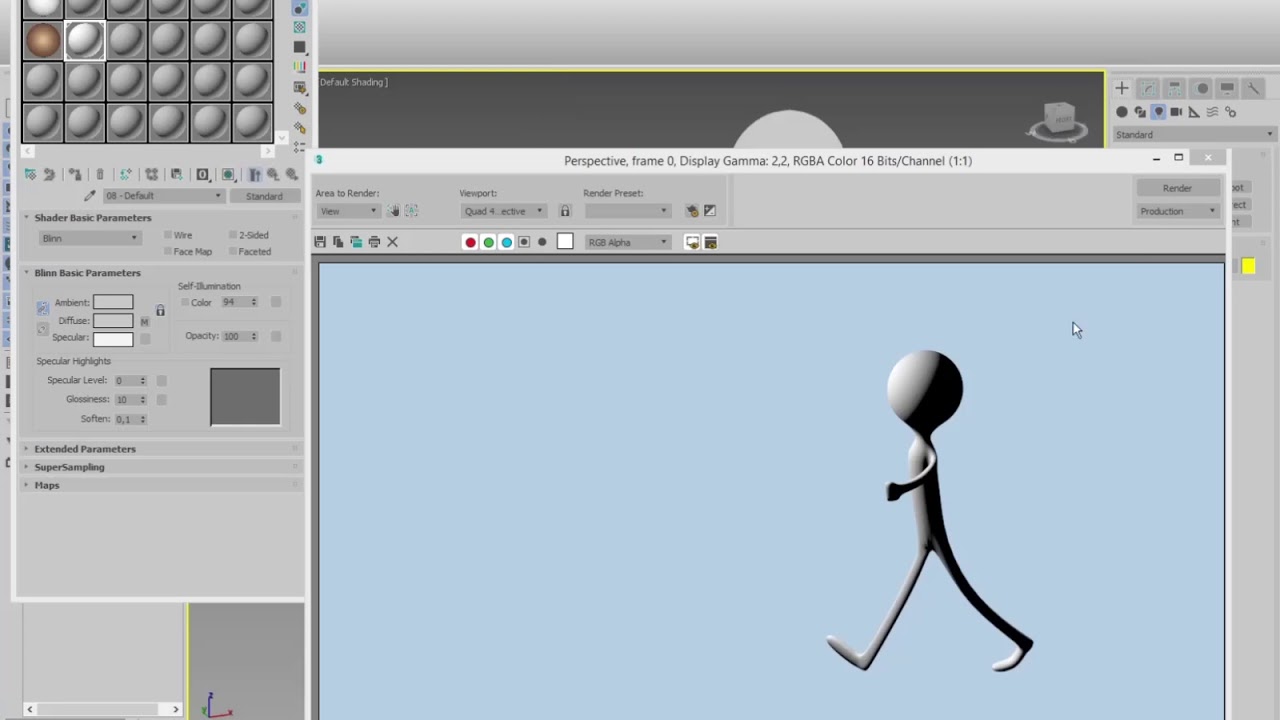Switch to the Modify command panel tab
The width and height of the screenshot is (1280, 720).
[x=1149, y=88]
